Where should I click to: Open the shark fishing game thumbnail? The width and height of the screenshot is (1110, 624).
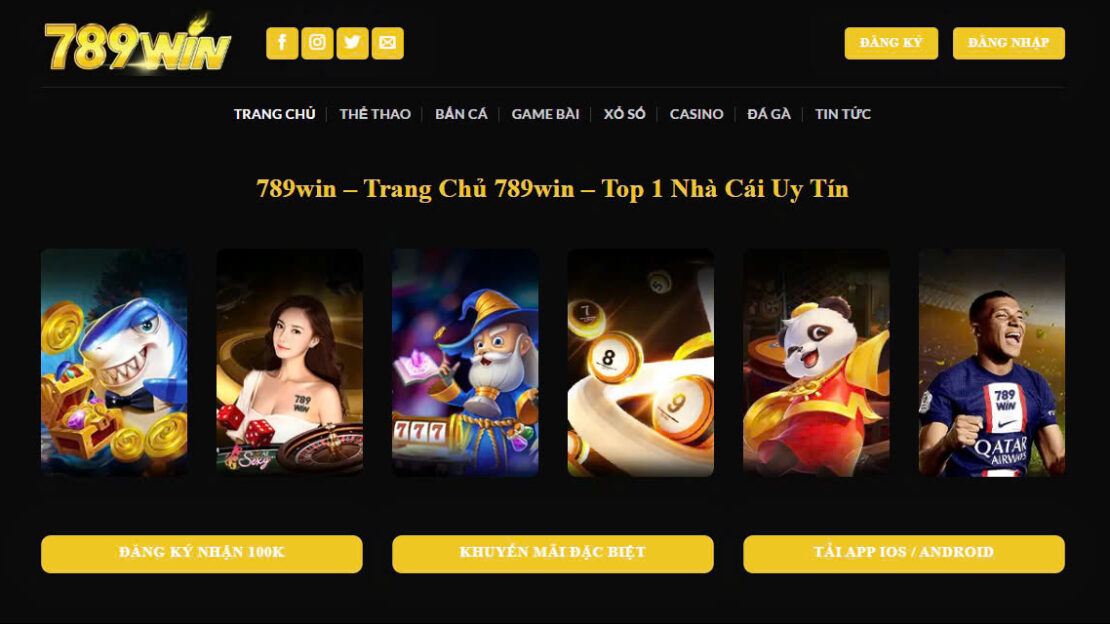[x=115, y=363]
